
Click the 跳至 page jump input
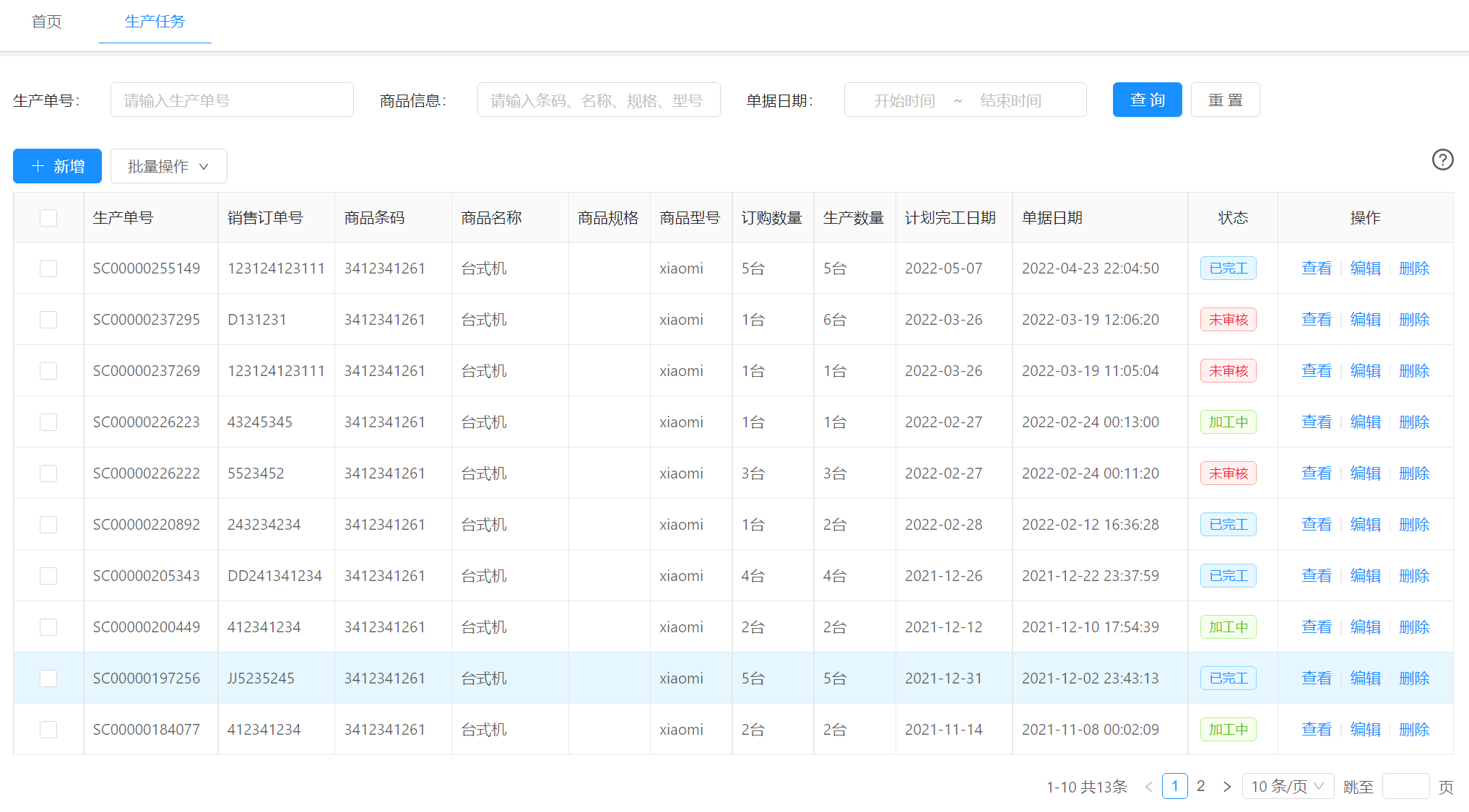click(x=1405, y=787)
